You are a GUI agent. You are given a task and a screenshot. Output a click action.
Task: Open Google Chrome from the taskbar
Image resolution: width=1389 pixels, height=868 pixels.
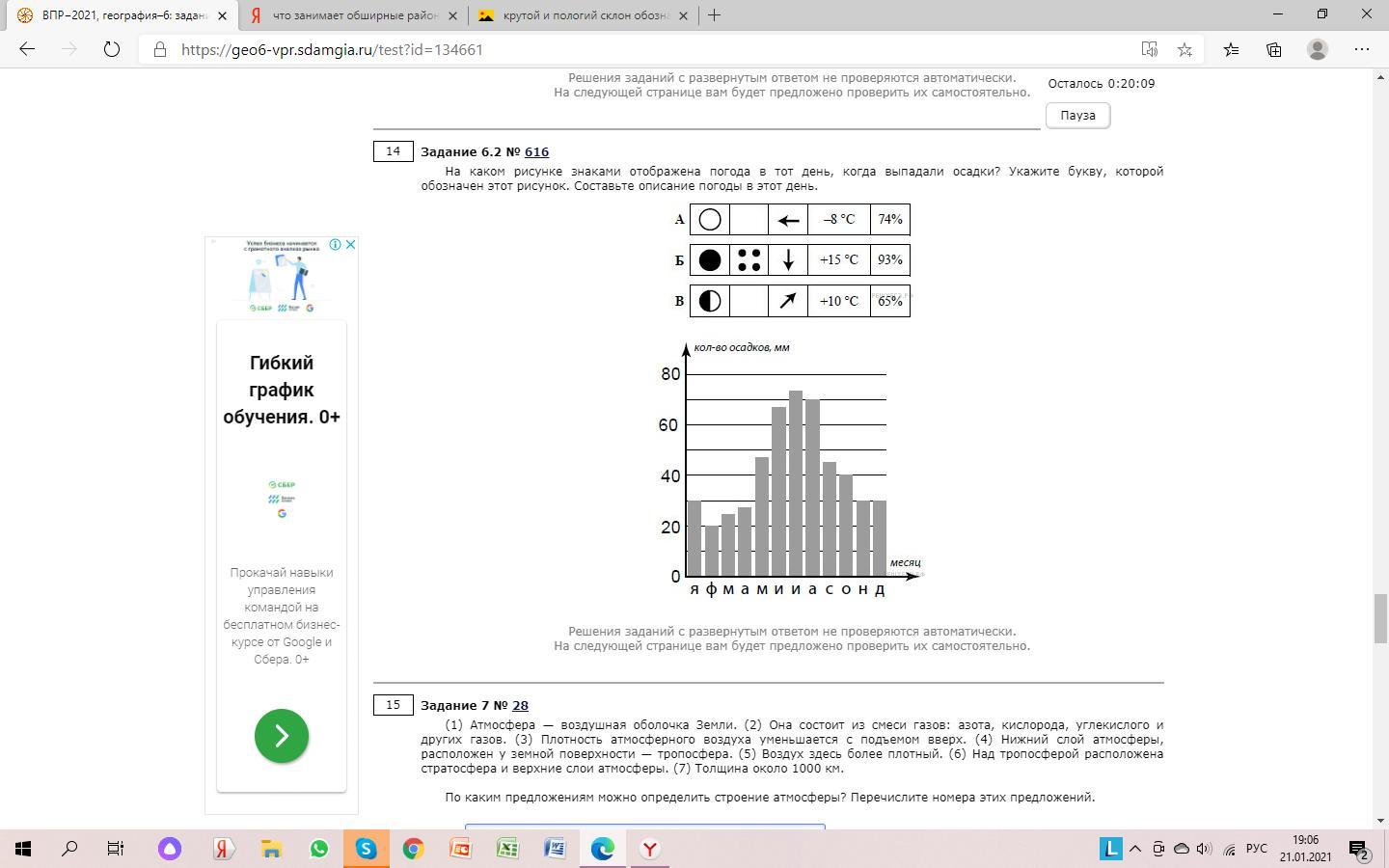[413, 849]
